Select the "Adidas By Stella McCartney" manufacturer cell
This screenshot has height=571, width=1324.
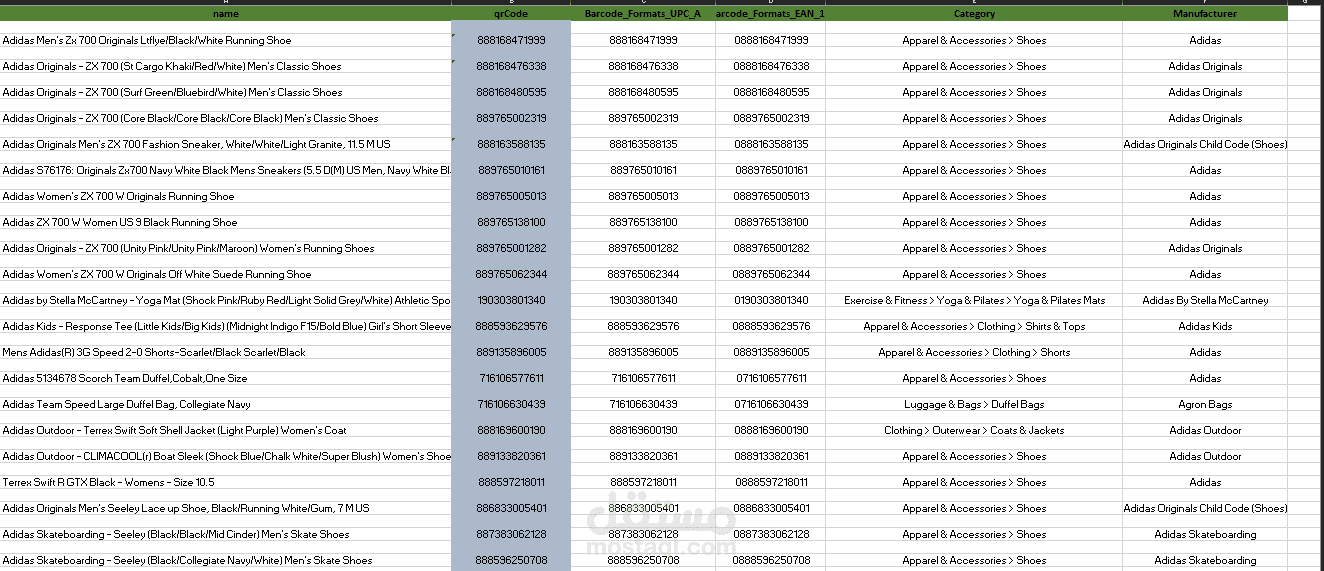pyautogui.click(x=1205, y=300)
